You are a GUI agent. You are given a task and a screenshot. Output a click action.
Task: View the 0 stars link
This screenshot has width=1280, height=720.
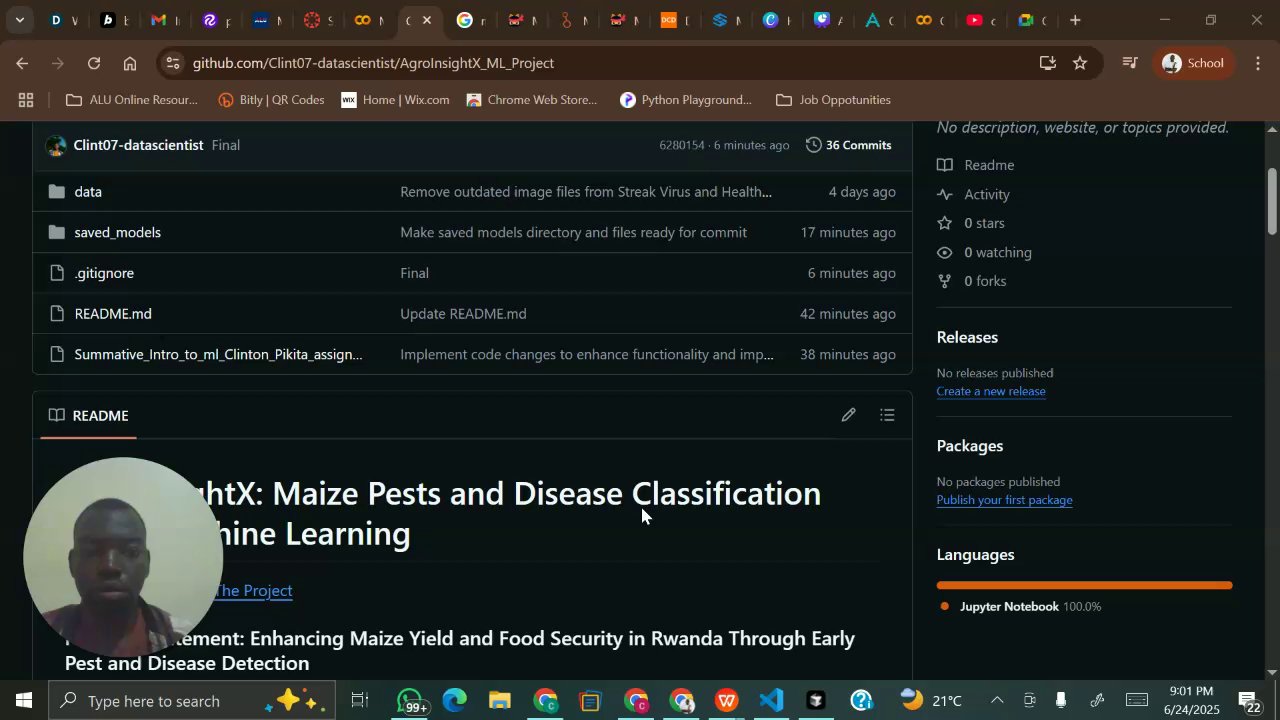[971, 223]
